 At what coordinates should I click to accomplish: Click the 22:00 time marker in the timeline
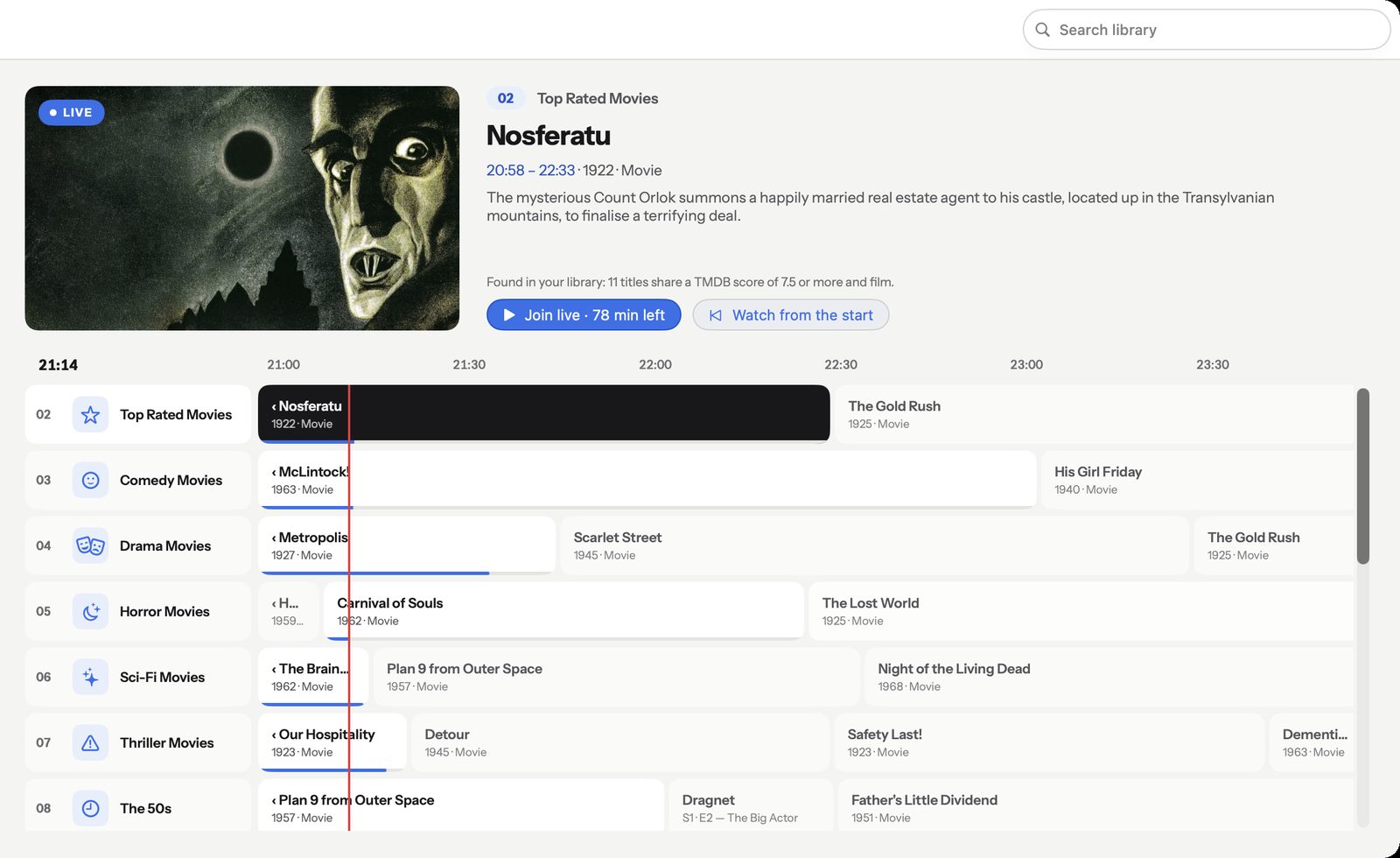point(655,364)
